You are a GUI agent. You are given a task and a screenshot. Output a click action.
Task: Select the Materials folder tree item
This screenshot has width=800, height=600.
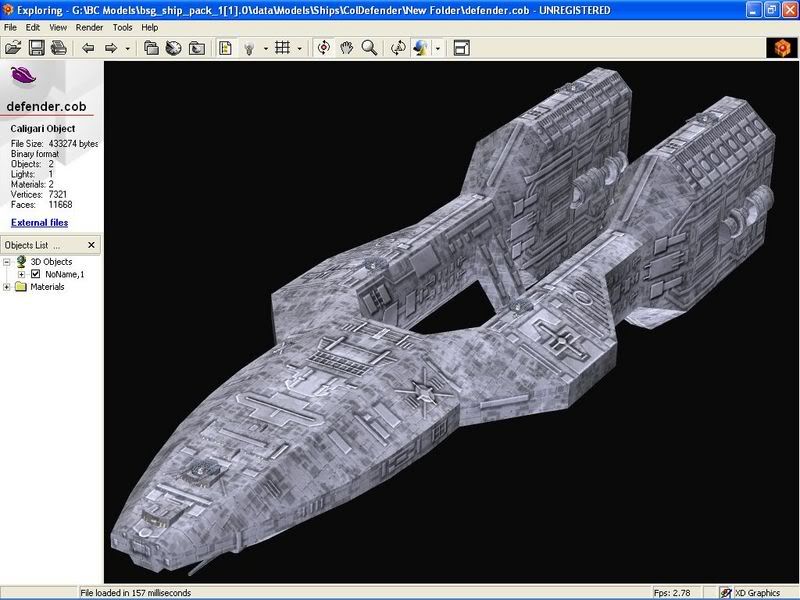(47, 287)
